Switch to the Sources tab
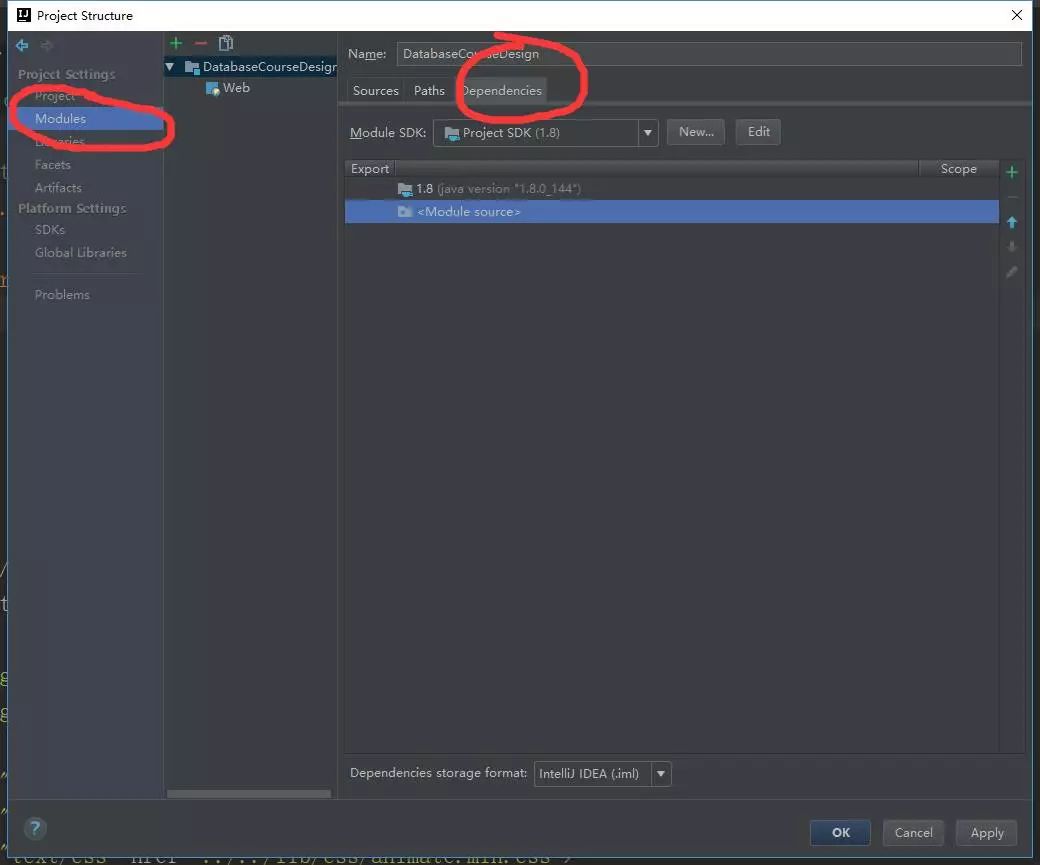 click(x=375, y=91)
